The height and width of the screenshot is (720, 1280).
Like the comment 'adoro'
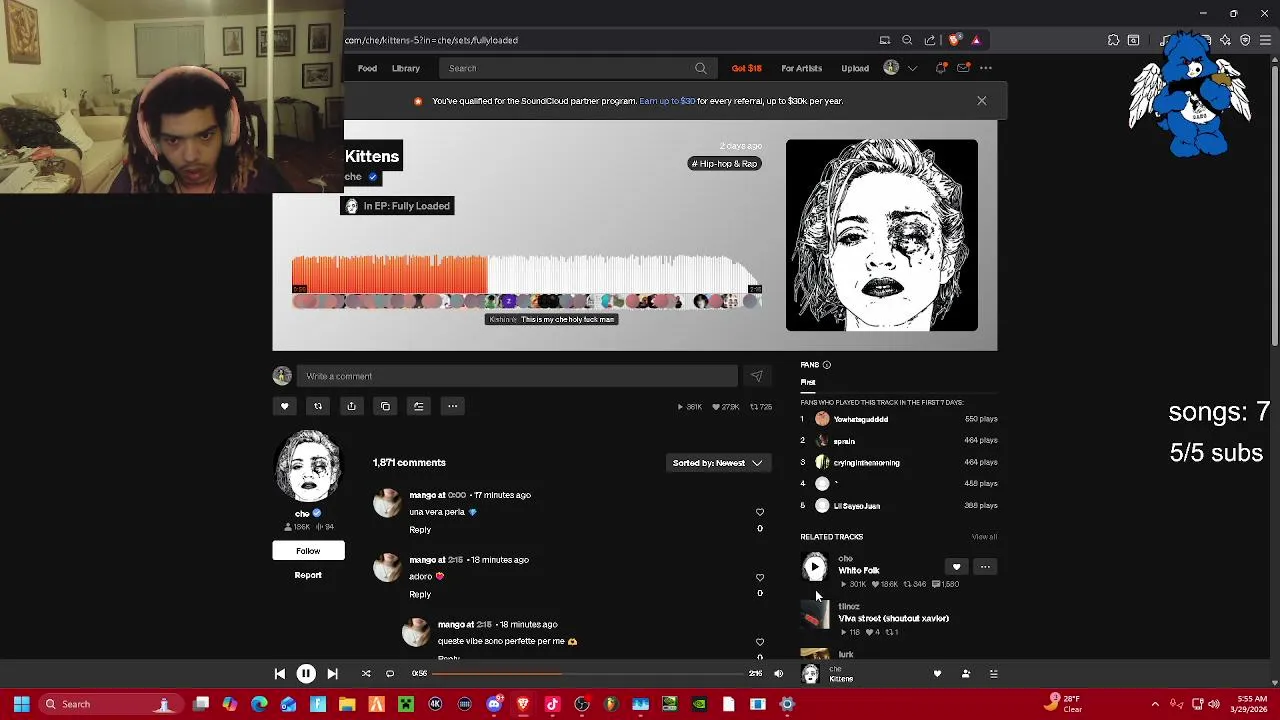point(760,577)
